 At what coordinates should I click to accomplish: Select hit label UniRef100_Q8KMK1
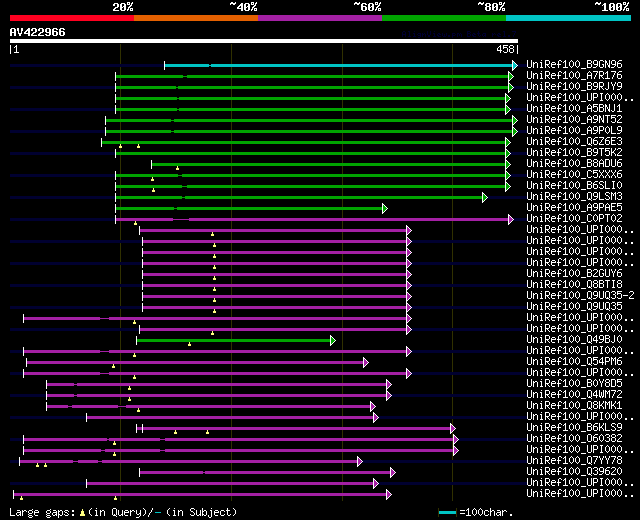click(574, 406)
